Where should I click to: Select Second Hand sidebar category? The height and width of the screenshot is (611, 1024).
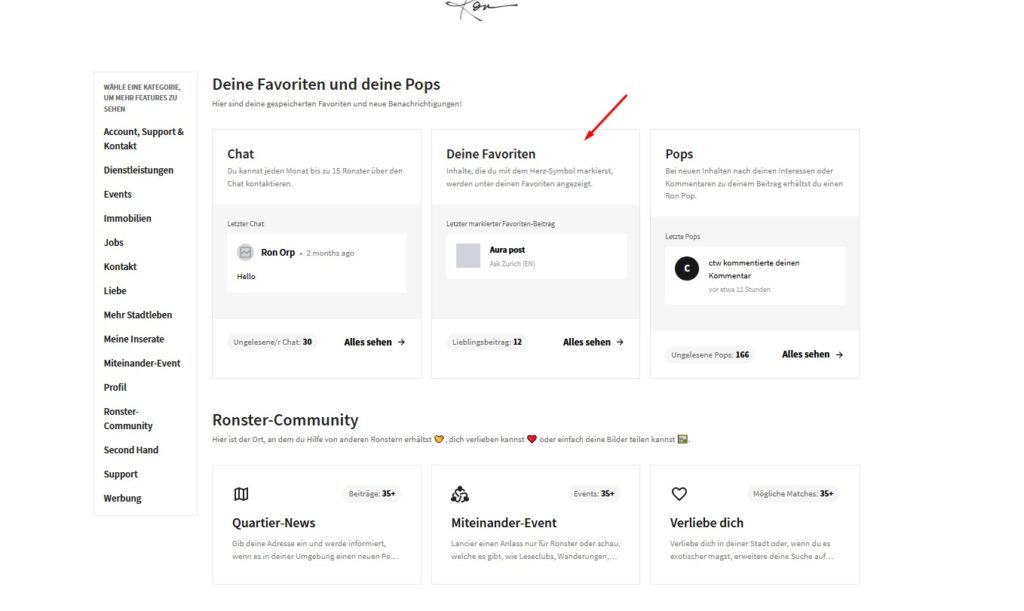[131, 450]
